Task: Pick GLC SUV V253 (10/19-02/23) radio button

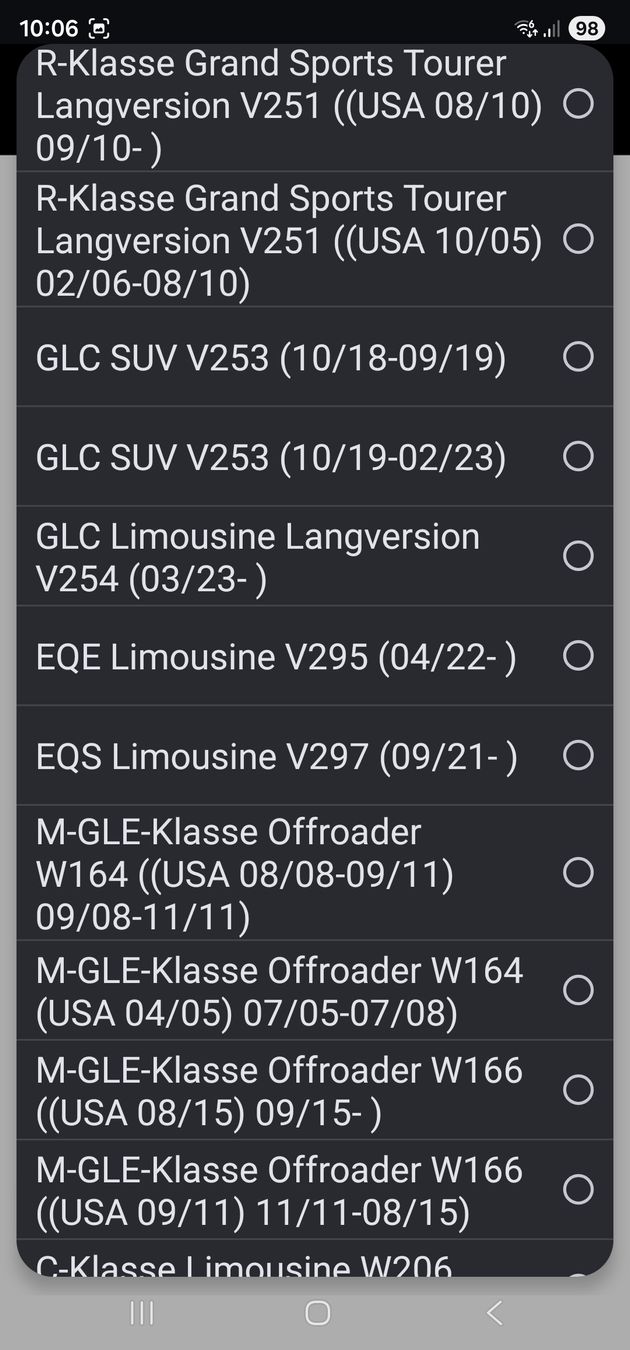Action: 578,456
